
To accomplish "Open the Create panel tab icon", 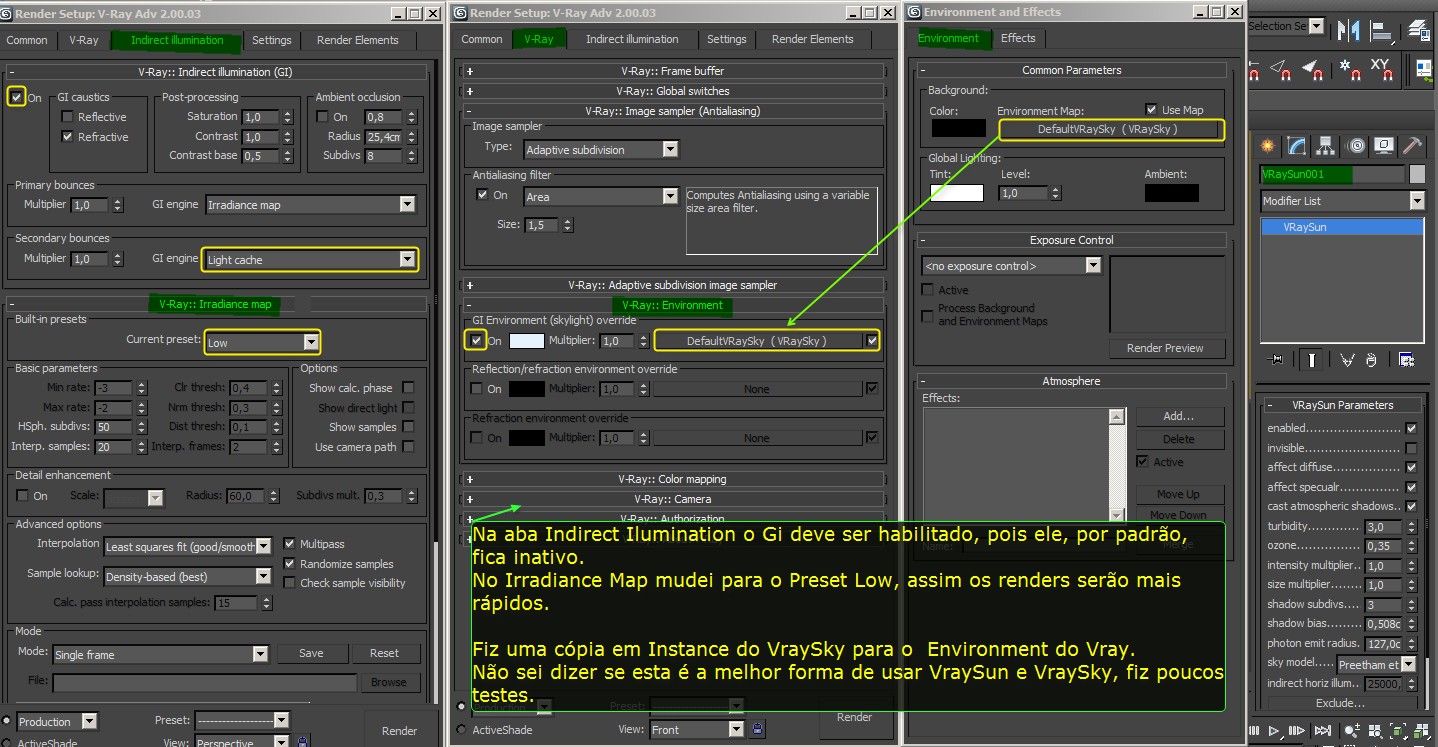I will coord(1268,147).
